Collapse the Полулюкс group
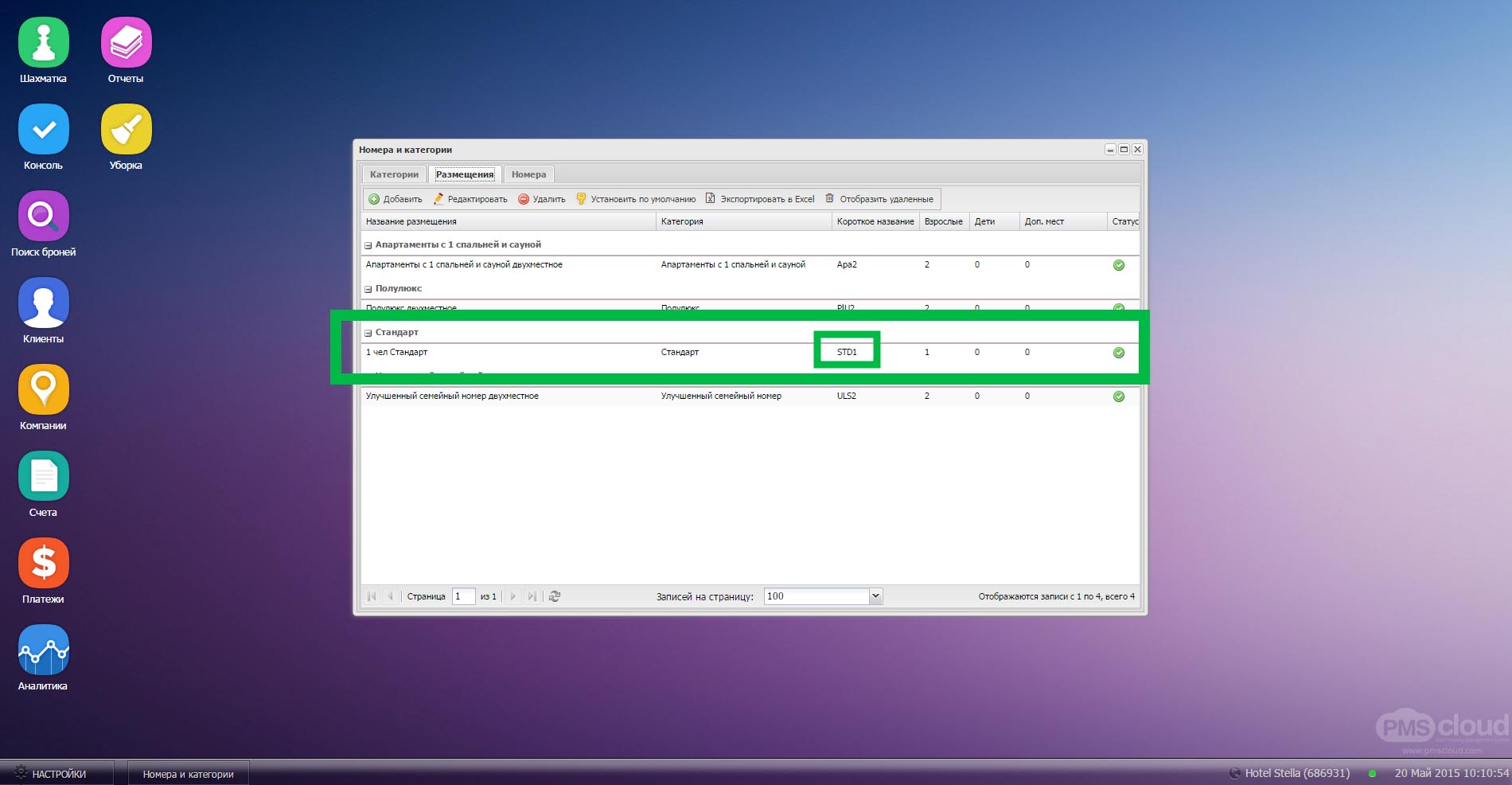Viewport: 1512px width, 785px height. point(368,289)
